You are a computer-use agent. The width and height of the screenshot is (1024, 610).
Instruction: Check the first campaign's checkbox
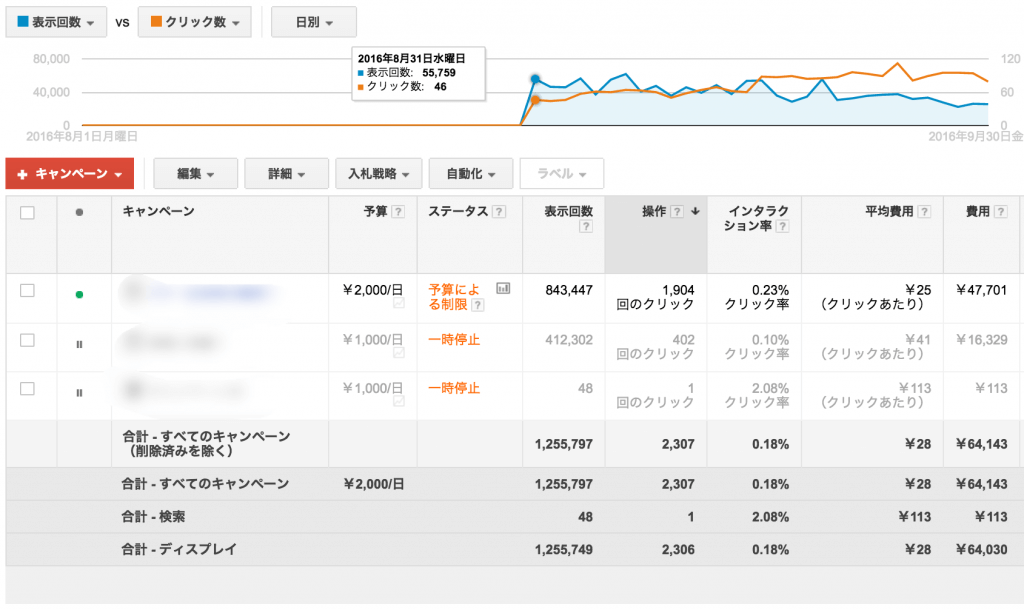(x=27, y=287)
